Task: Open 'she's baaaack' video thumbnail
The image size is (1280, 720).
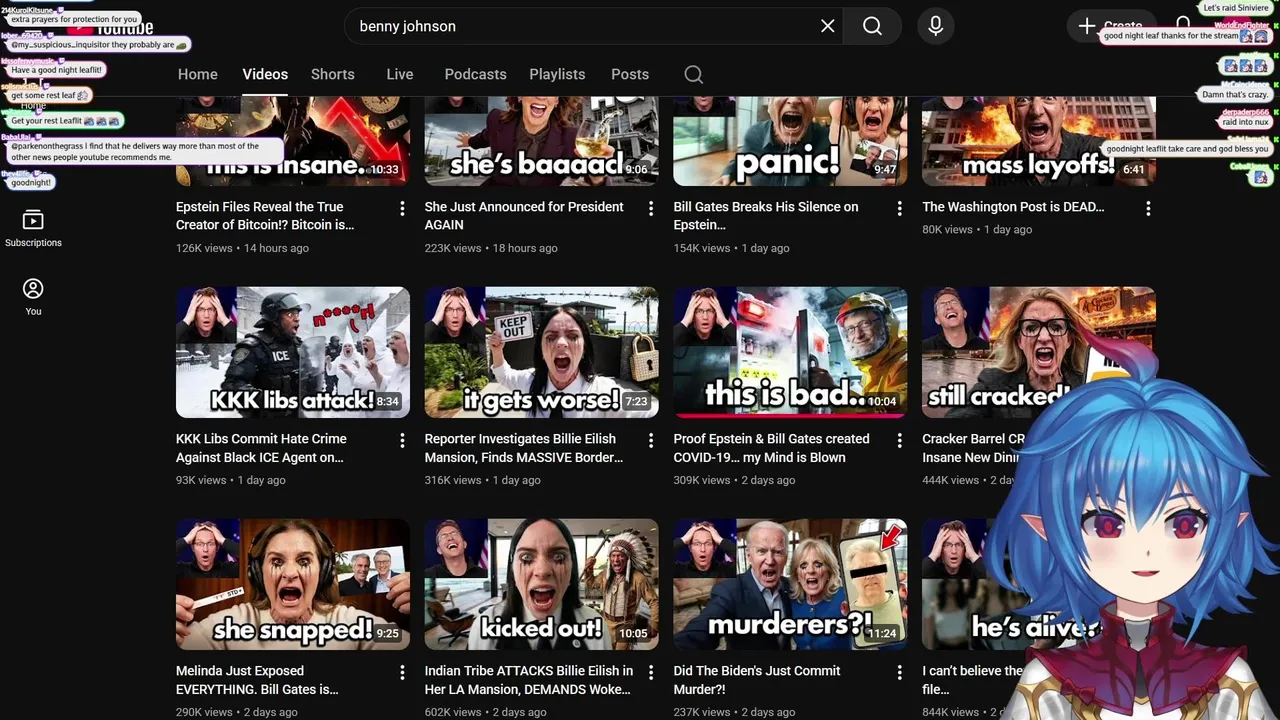Action: tap(541, 141)
